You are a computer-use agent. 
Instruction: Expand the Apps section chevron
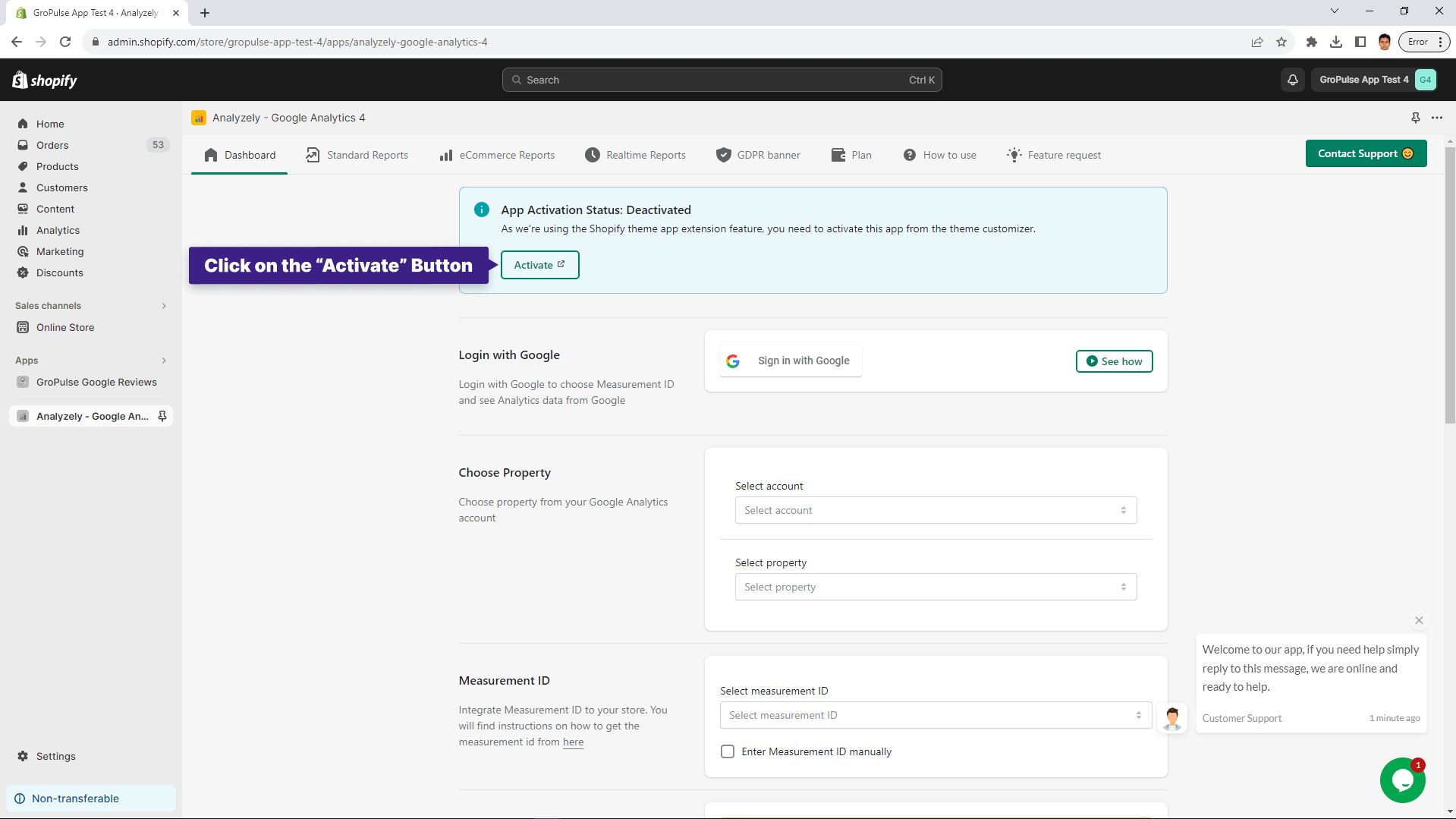pos(164,361)
